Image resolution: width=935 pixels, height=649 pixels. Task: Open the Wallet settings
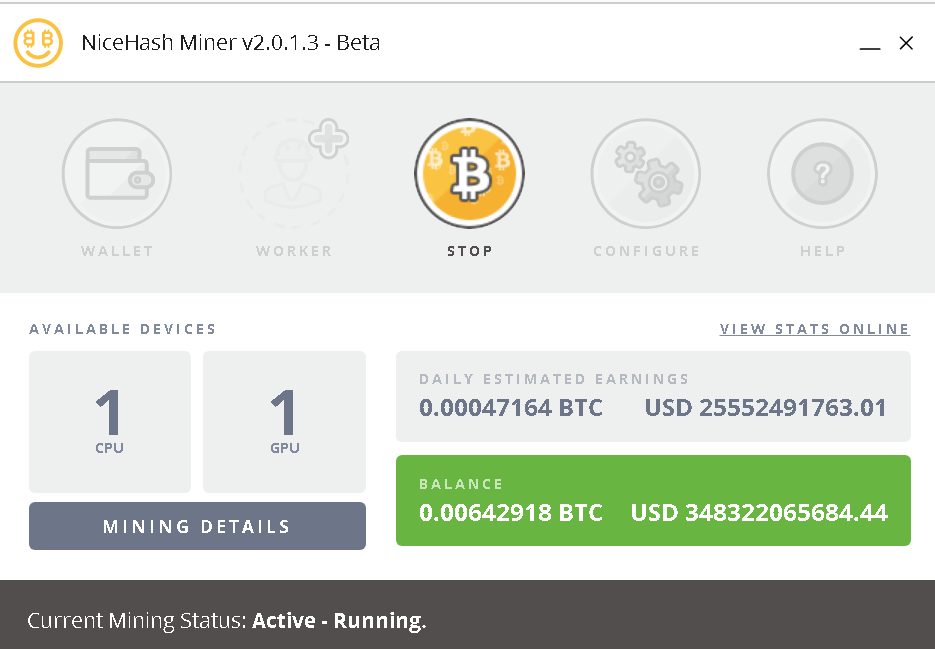pos(117,174)
